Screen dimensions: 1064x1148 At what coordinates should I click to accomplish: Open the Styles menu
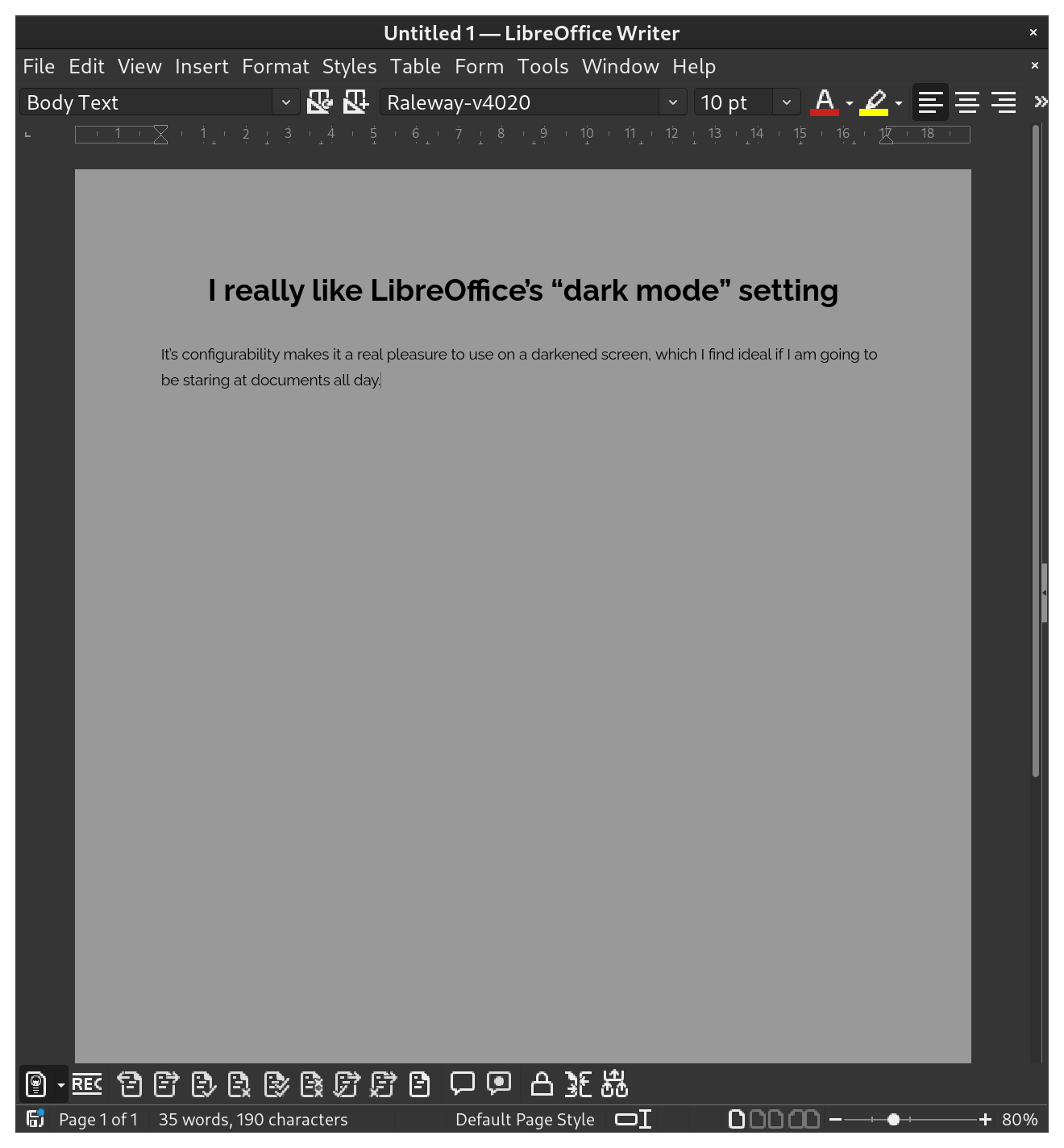point(349,66)
